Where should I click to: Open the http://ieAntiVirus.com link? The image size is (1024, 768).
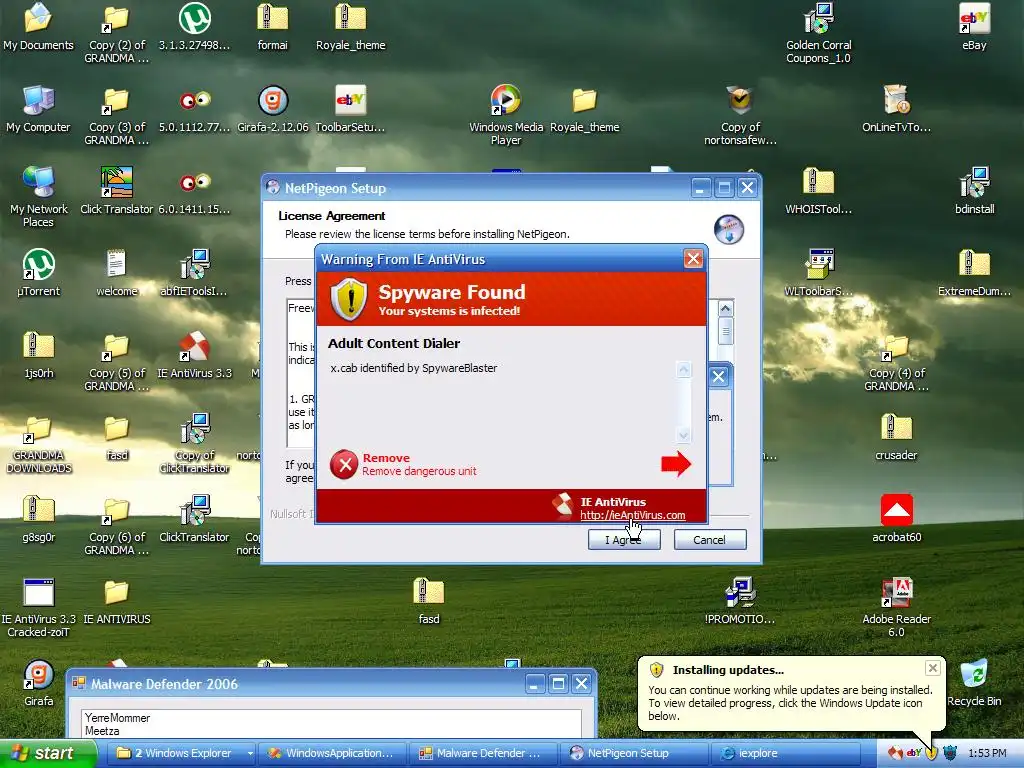pyautogui.click(x=633, y=515)
